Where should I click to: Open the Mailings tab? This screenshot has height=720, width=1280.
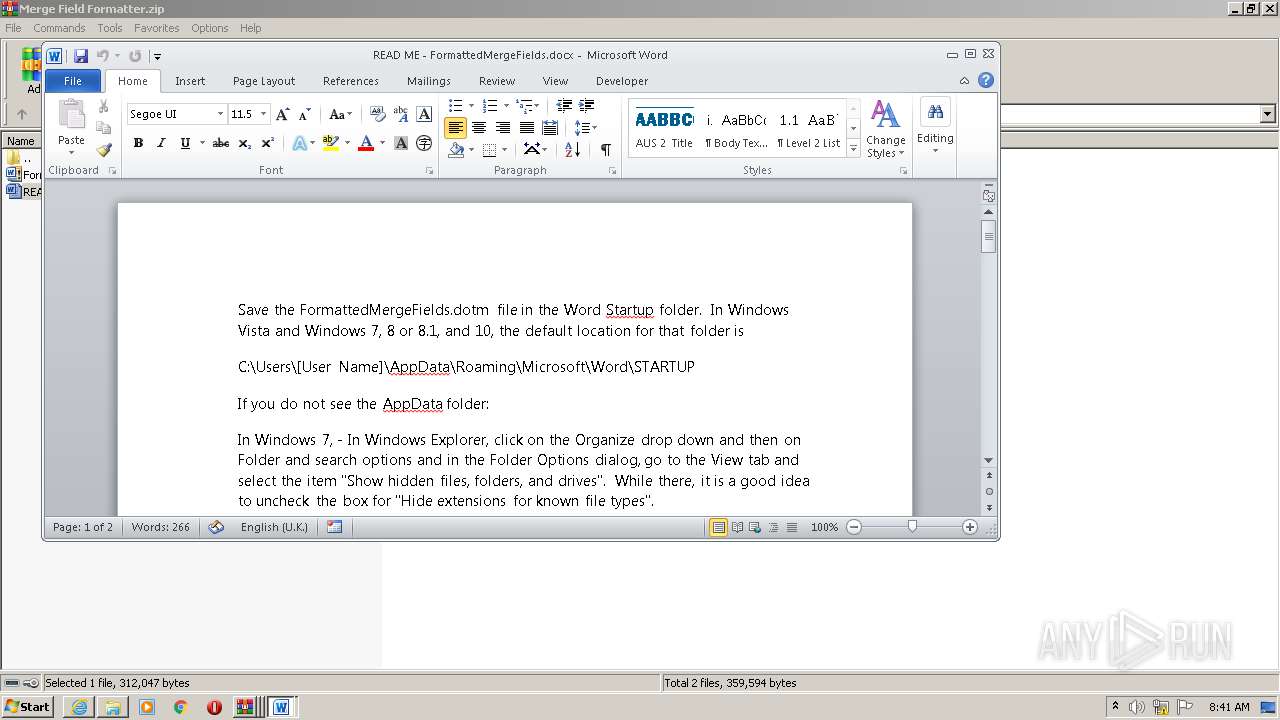pos(429,81)
